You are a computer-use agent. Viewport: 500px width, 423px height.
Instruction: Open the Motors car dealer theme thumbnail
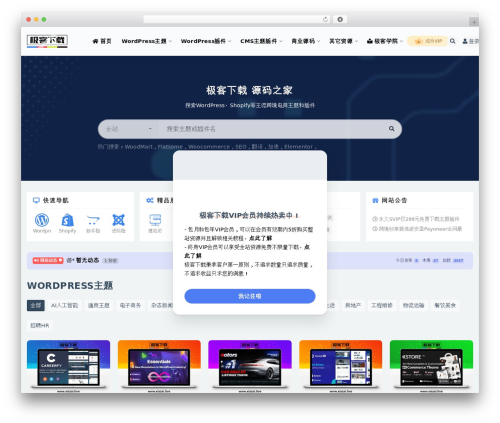[250, 366]
